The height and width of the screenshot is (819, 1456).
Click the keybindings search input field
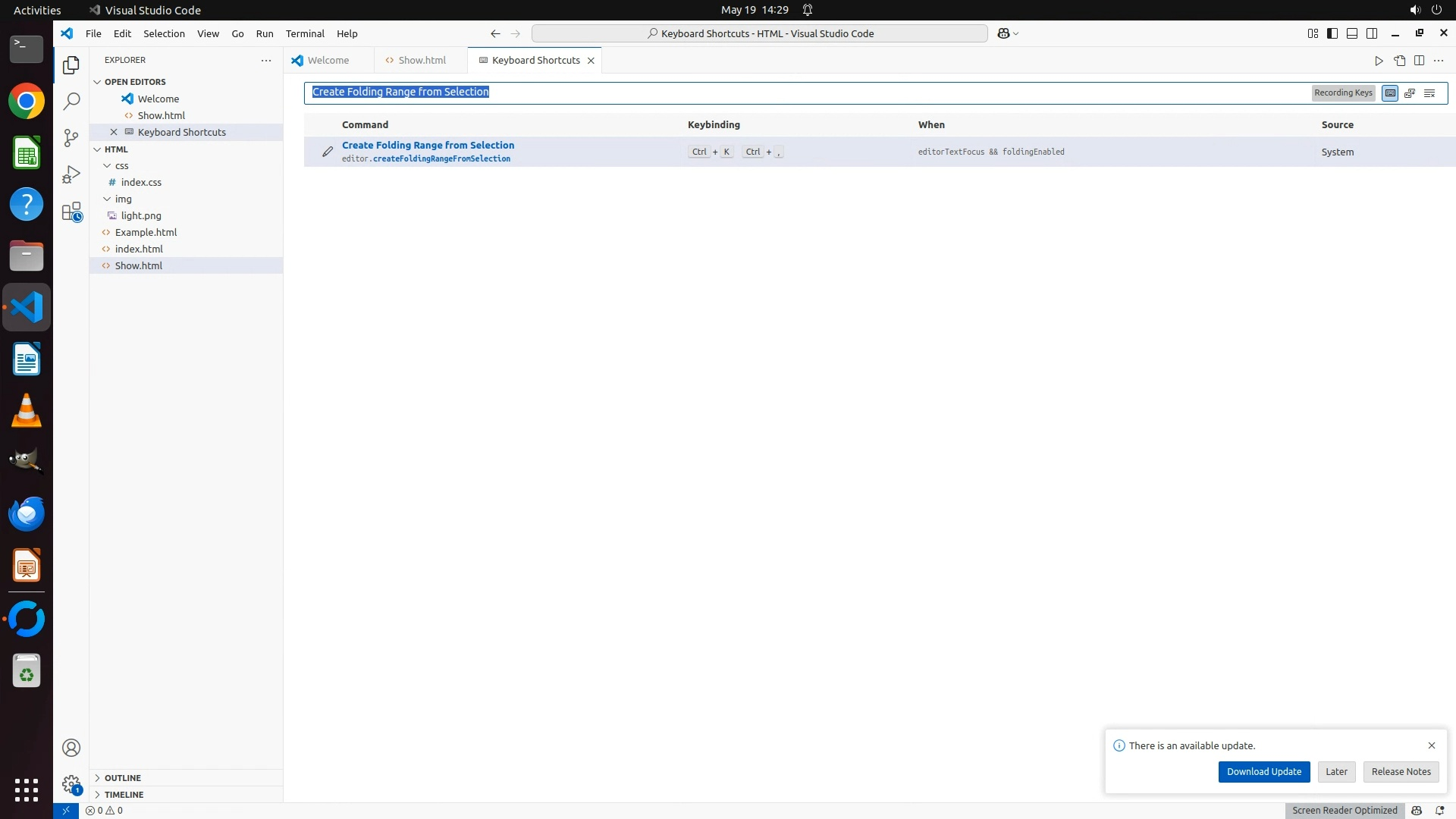804,93
